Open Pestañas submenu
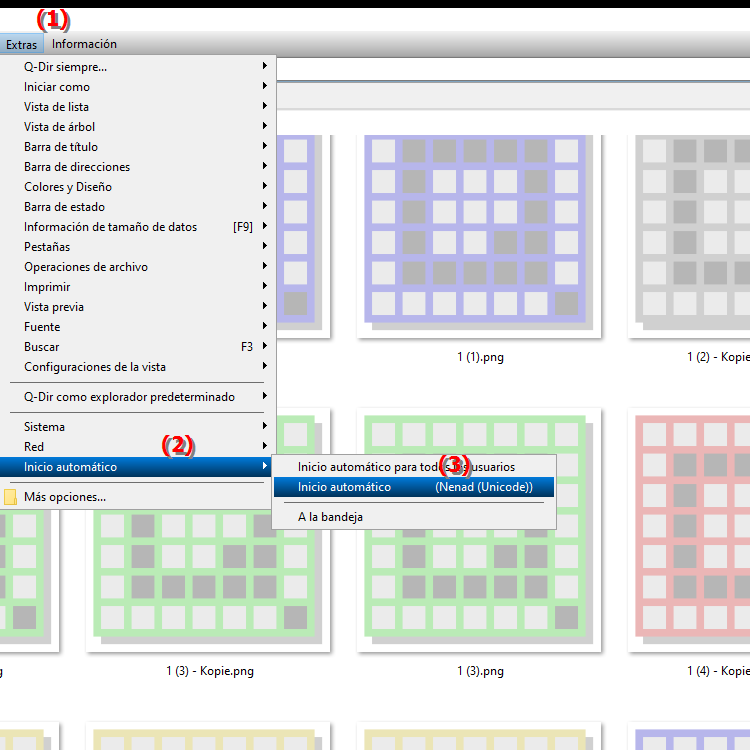750x750 pixels. pyautogui.click(x=138, y=247)
